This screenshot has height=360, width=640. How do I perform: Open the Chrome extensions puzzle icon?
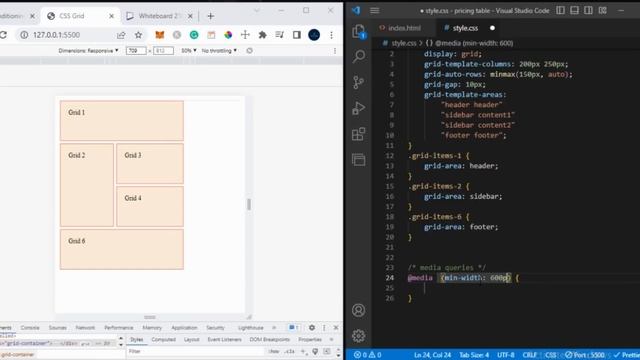coord(262,35)
